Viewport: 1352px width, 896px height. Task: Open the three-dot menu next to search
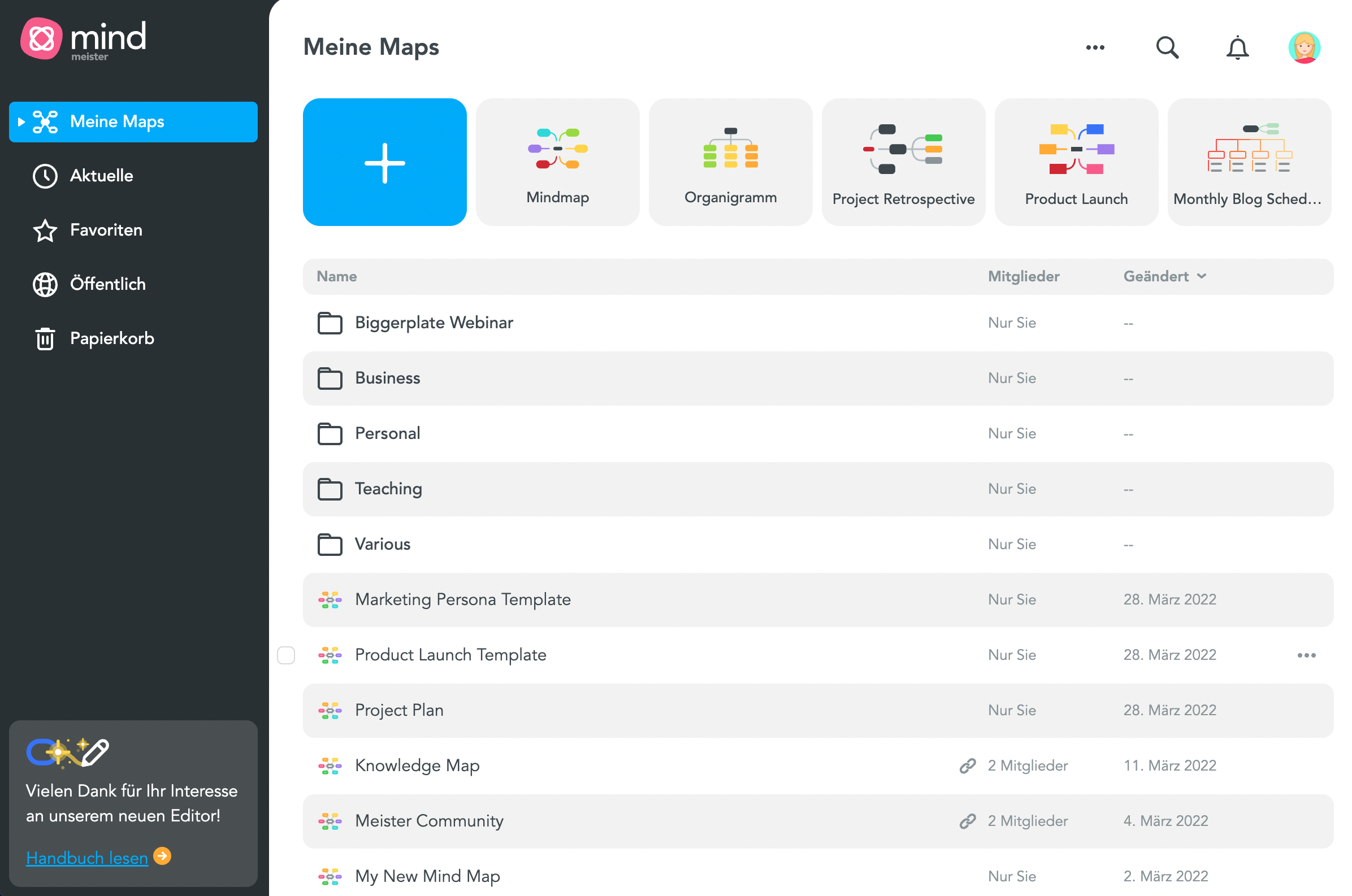tap(1095, 47)
